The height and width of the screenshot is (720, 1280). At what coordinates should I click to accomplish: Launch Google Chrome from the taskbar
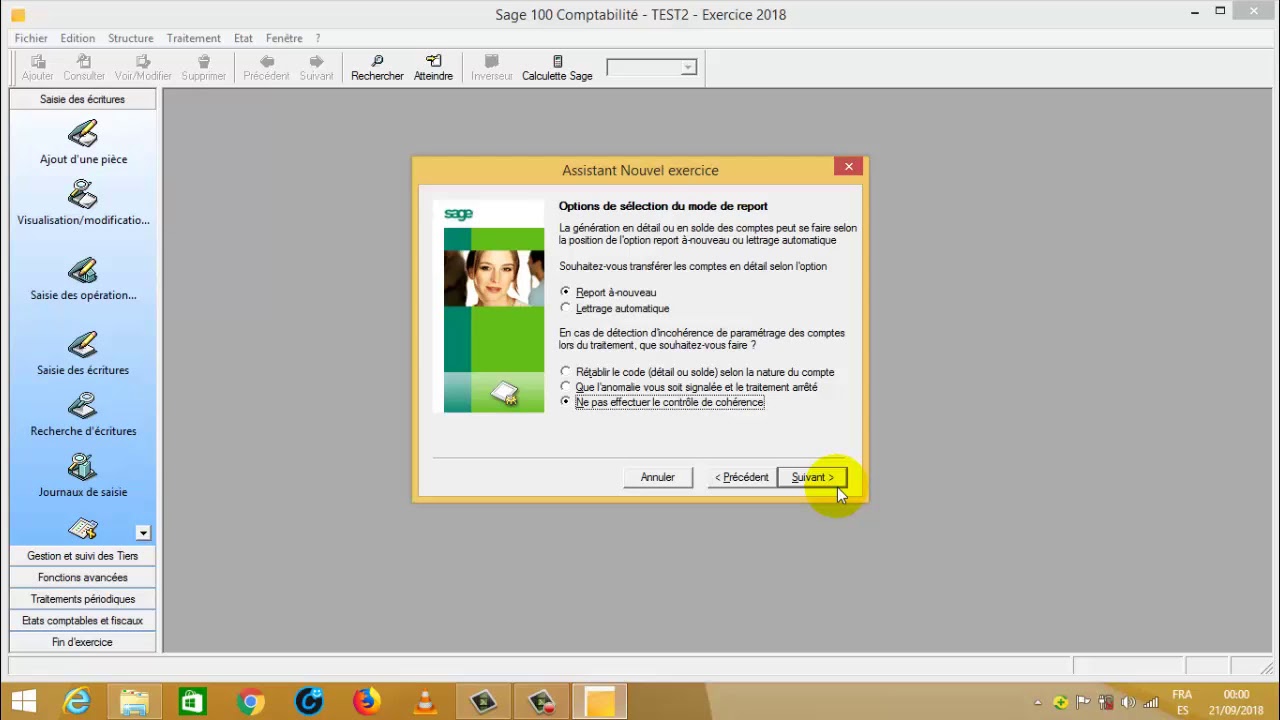pyautogui.click(x=250, y=701)
